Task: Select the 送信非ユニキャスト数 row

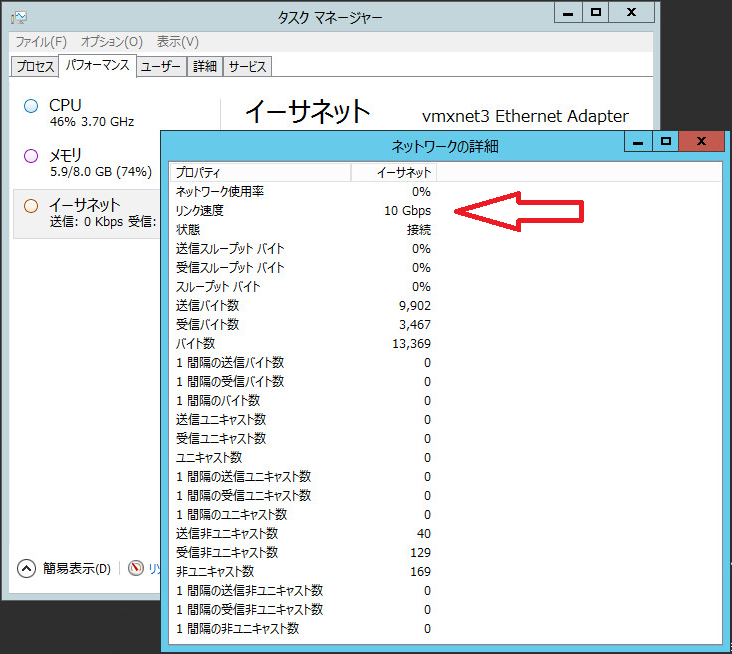Action: 303,534
